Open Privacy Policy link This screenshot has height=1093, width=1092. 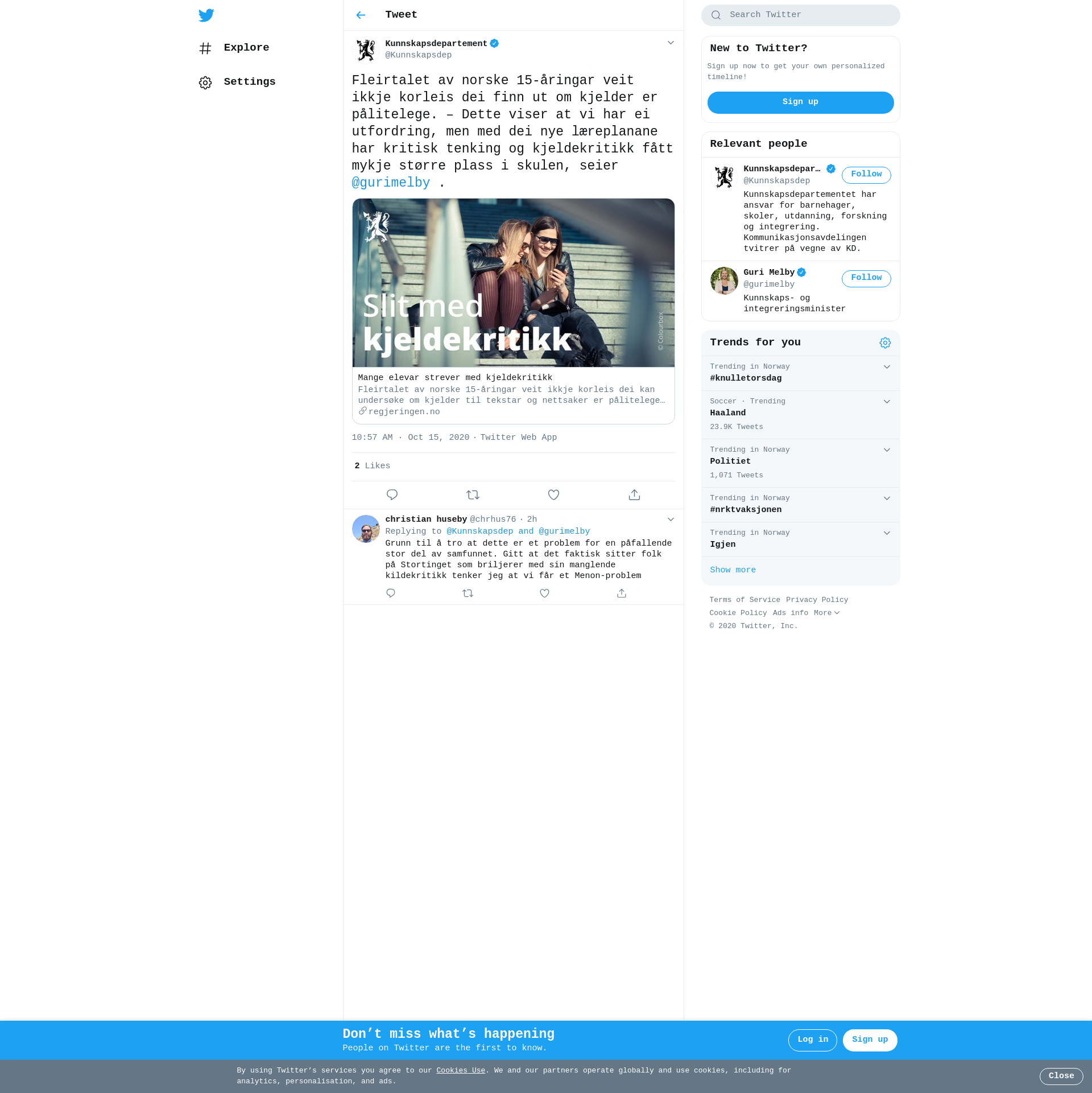(817, 600)
